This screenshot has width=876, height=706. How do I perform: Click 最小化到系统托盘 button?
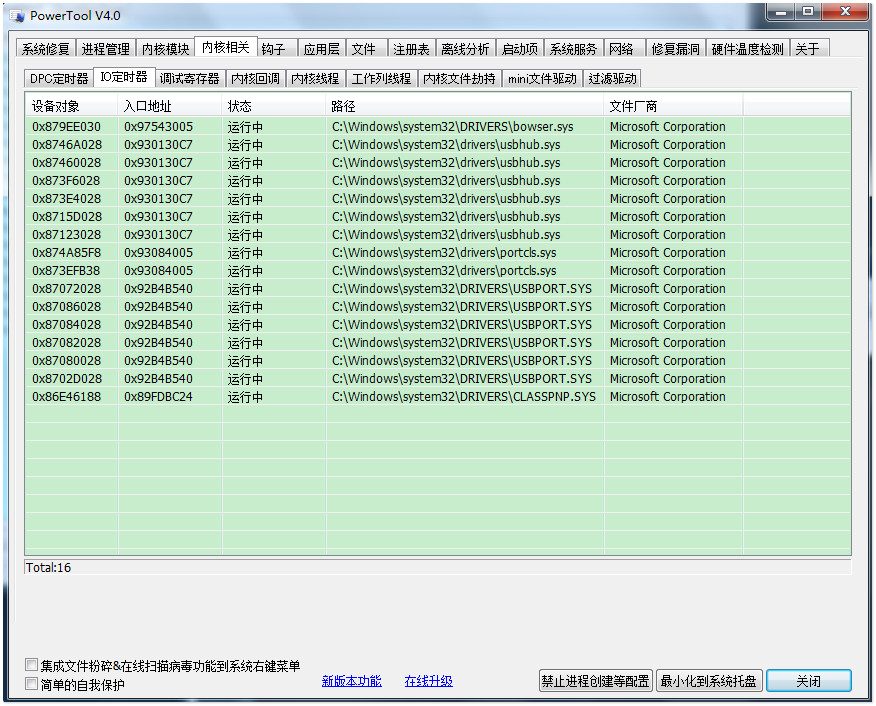coord(708,680)
